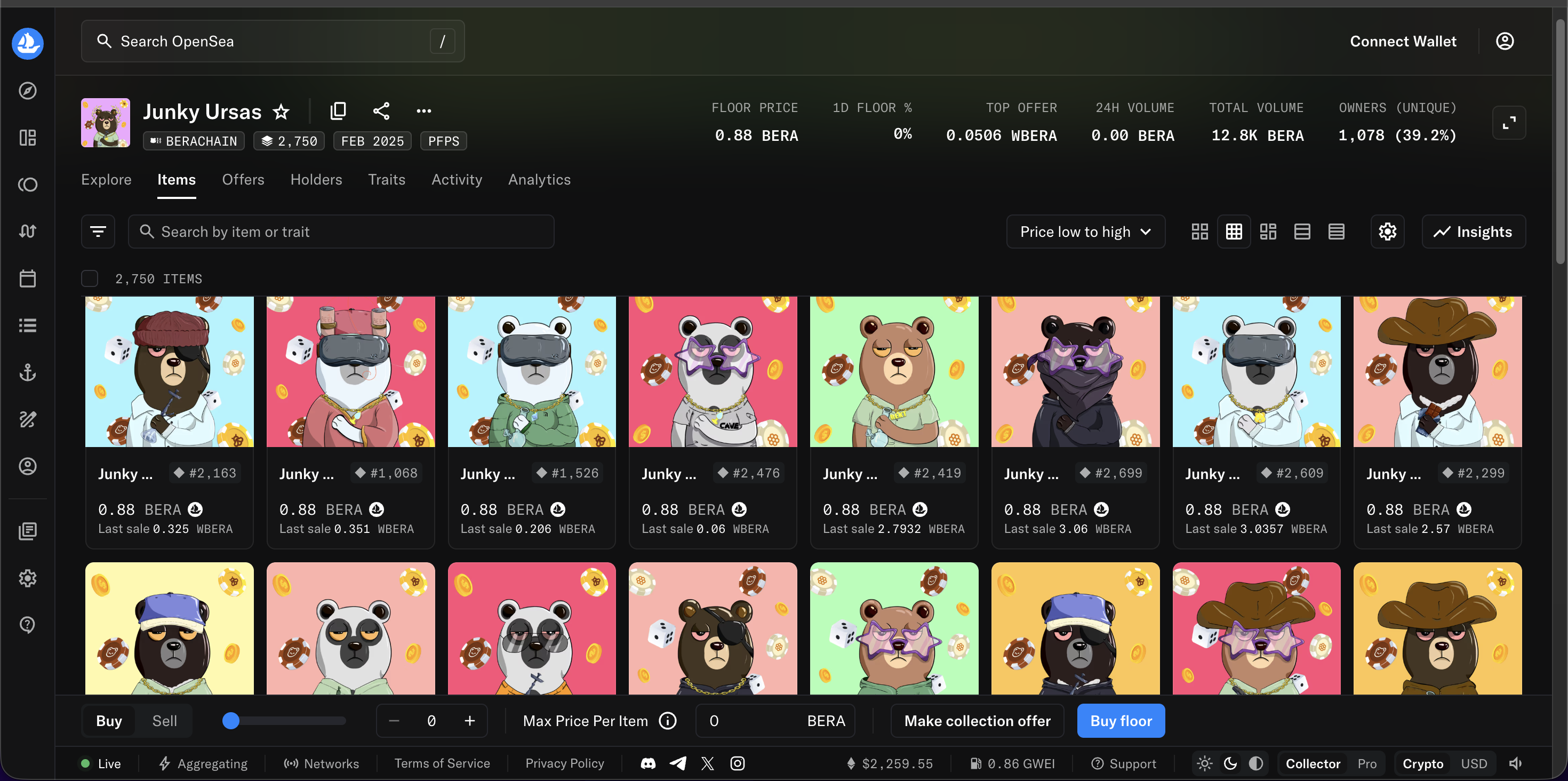
Task: Select Collector mode
Action: [1313, 763]
